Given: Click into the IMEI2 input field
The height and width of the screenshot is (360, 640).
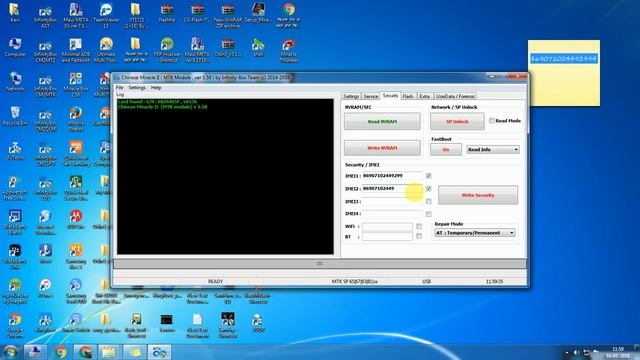Looking at the screenshot, I should [392, 189].
